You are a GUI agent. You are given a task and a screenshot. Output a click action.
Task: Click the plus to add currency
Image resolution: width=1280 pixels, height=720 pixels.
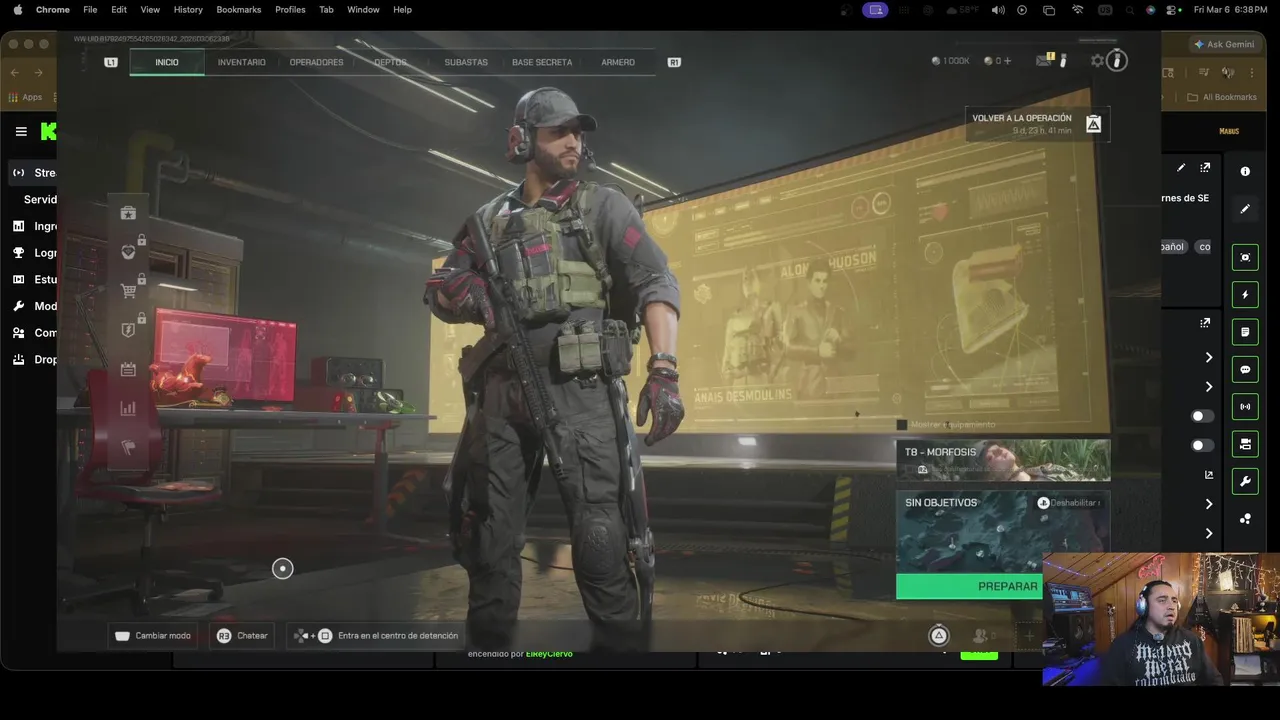tap(1007, 61)
